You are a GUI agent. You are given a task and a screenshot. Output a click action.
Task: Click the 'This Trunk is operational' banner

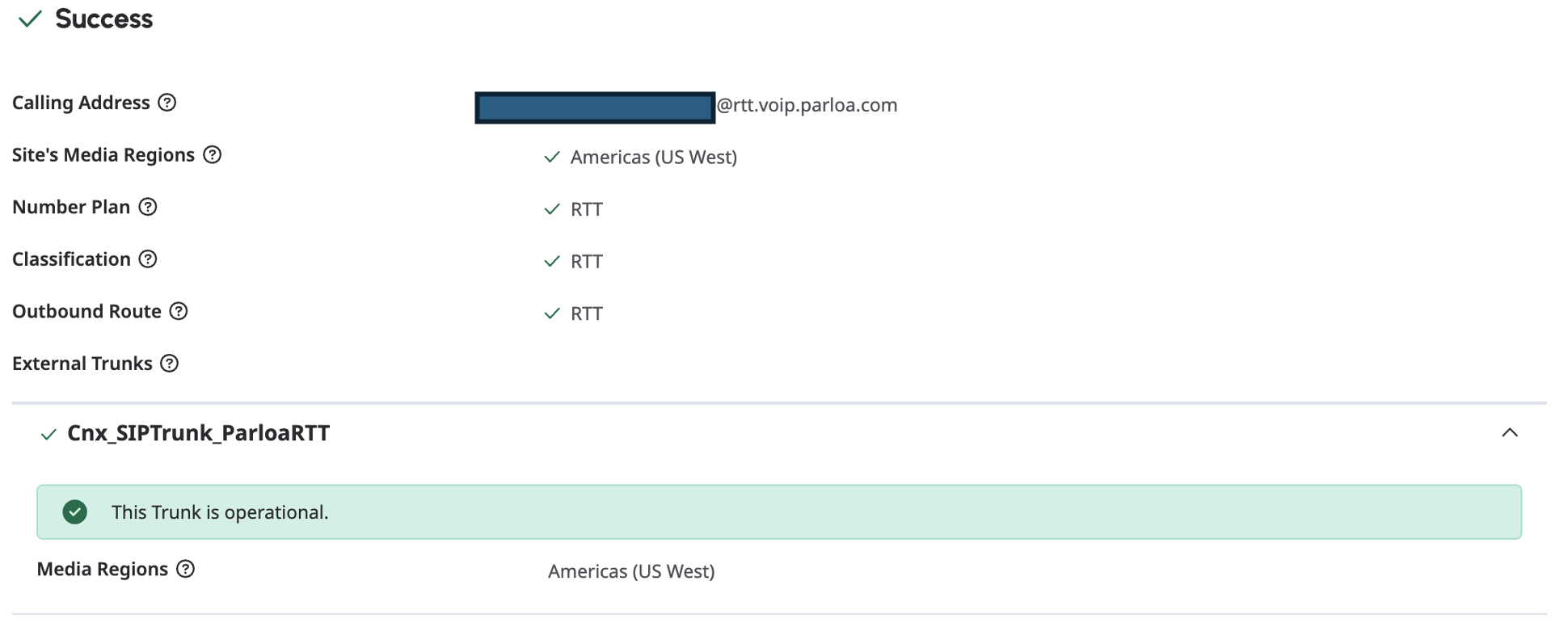778,512
